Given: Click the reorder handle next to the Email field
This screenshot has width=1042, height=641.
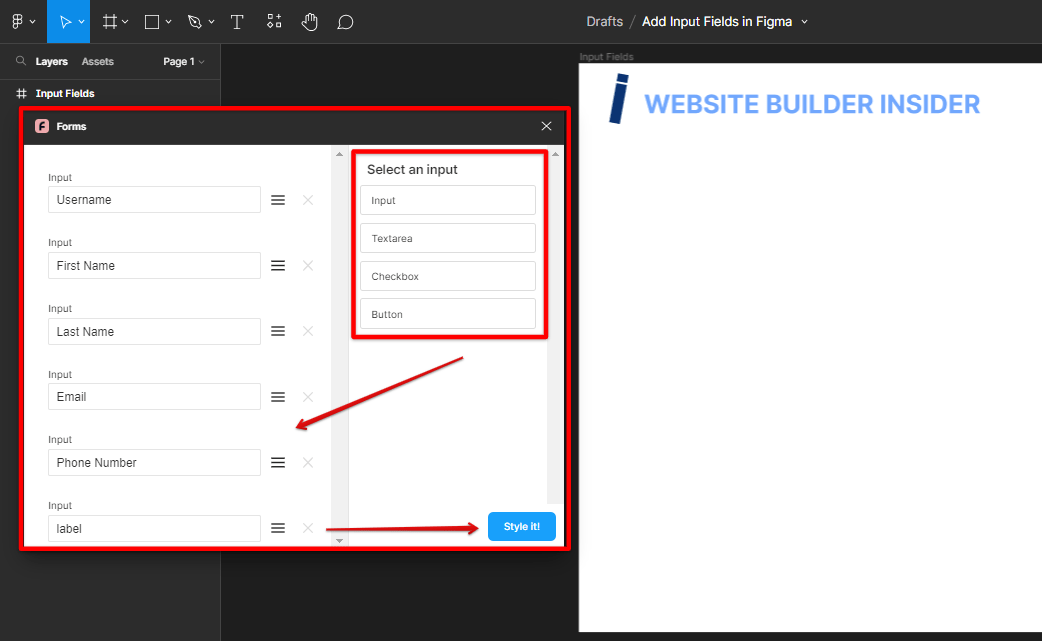Looking at the screenshot, I should coord(277,397).
